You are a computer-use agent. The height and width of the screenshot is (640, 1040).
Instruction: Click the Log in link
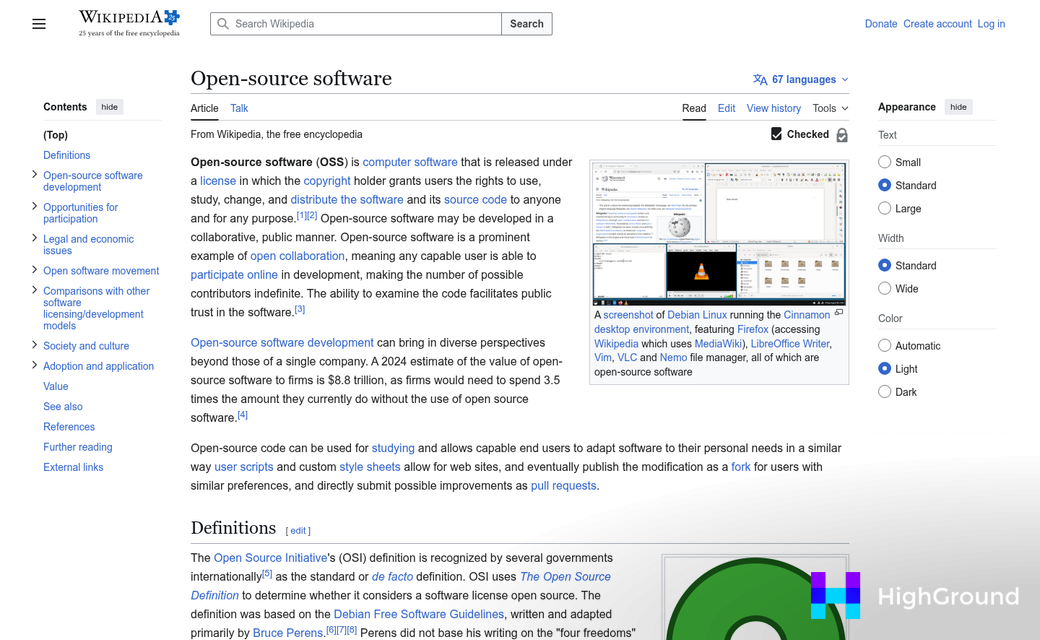click(991, 24)
